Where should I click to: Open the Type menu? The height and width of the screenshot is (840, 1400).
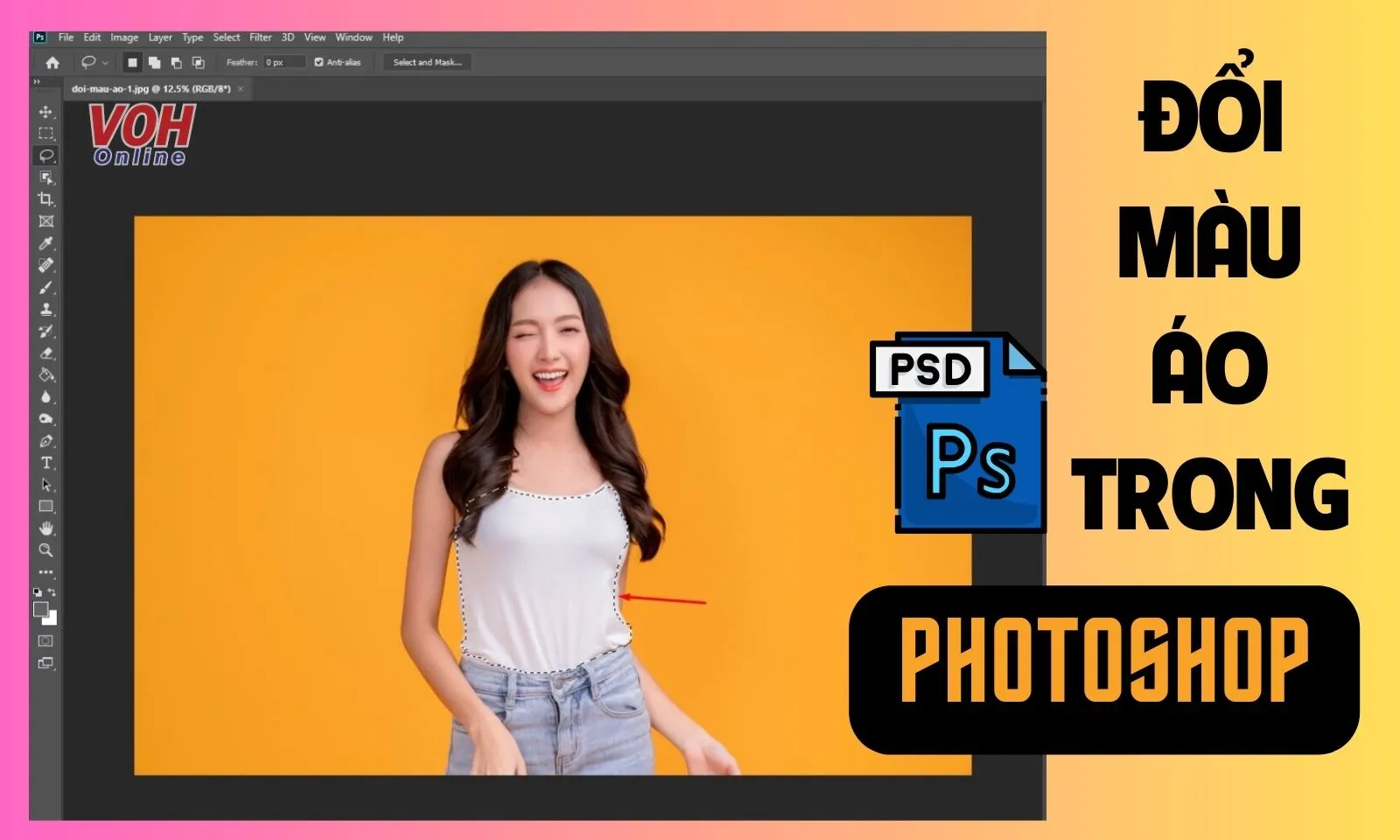[192, 38]
